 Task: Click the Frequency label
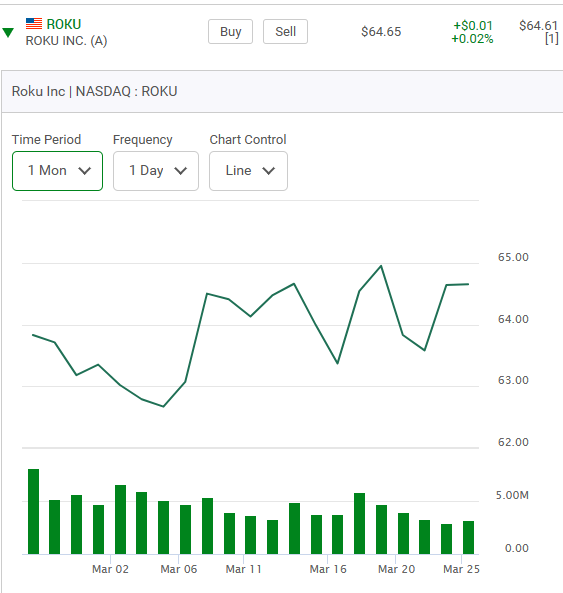pyautogui.click(x=143, y=140)
